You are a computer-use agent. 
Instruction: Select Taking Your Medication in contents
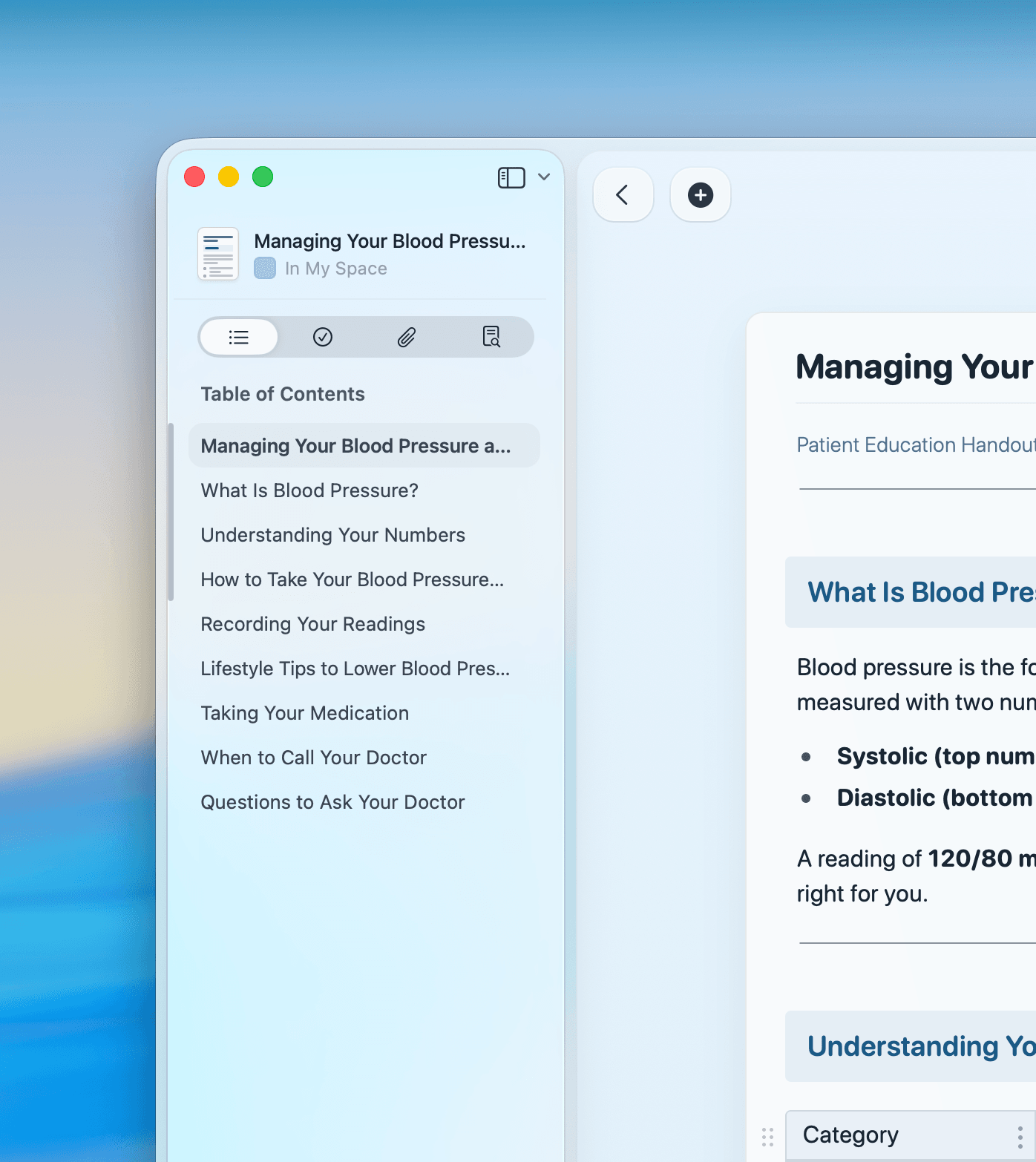[x=304, y=713]
